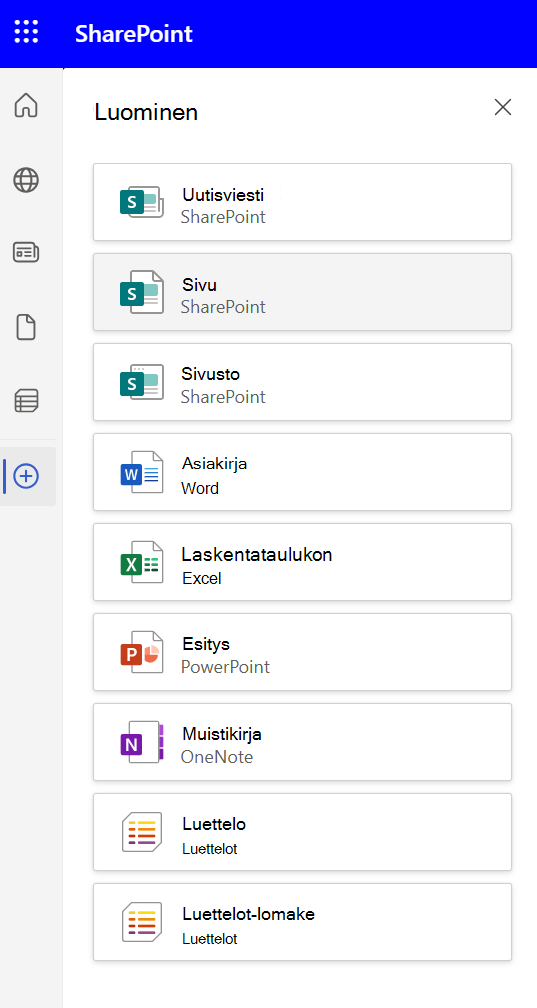Click the OneNote notebook icon
Viewport: 537px width, 1008px height.
[x=142, y=742]
